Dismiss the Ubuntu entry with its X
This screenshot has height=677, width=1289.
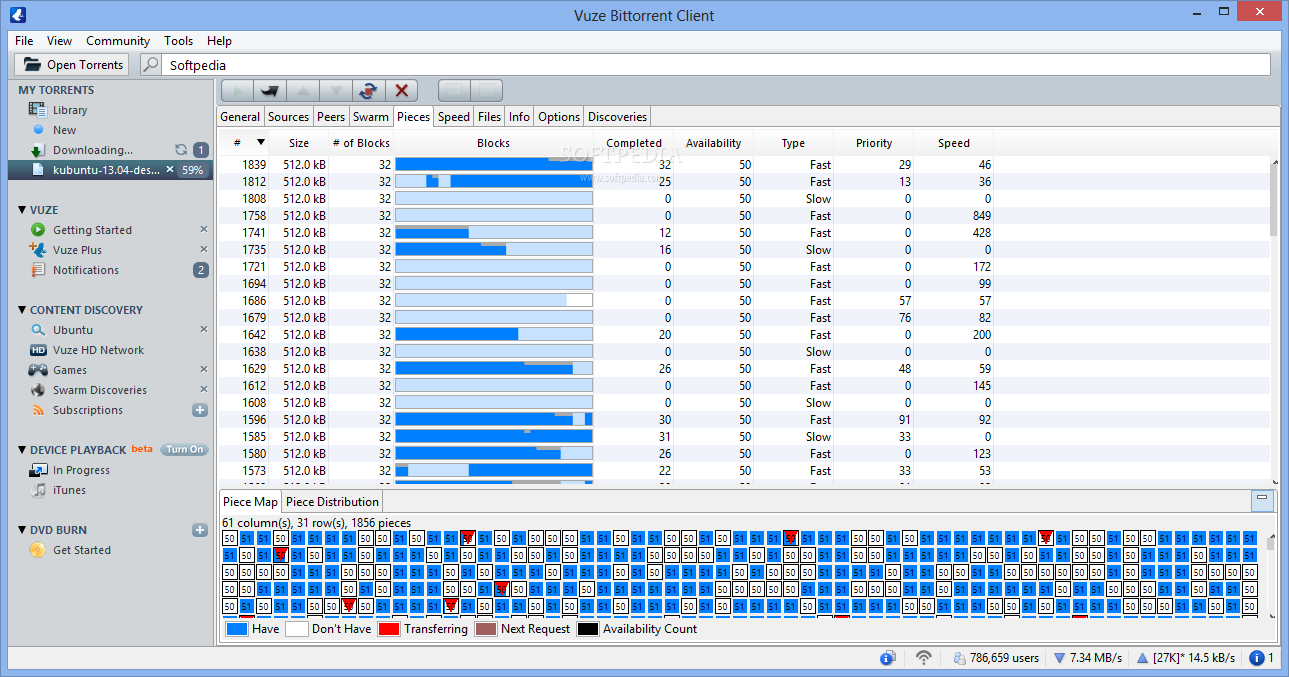204,330
